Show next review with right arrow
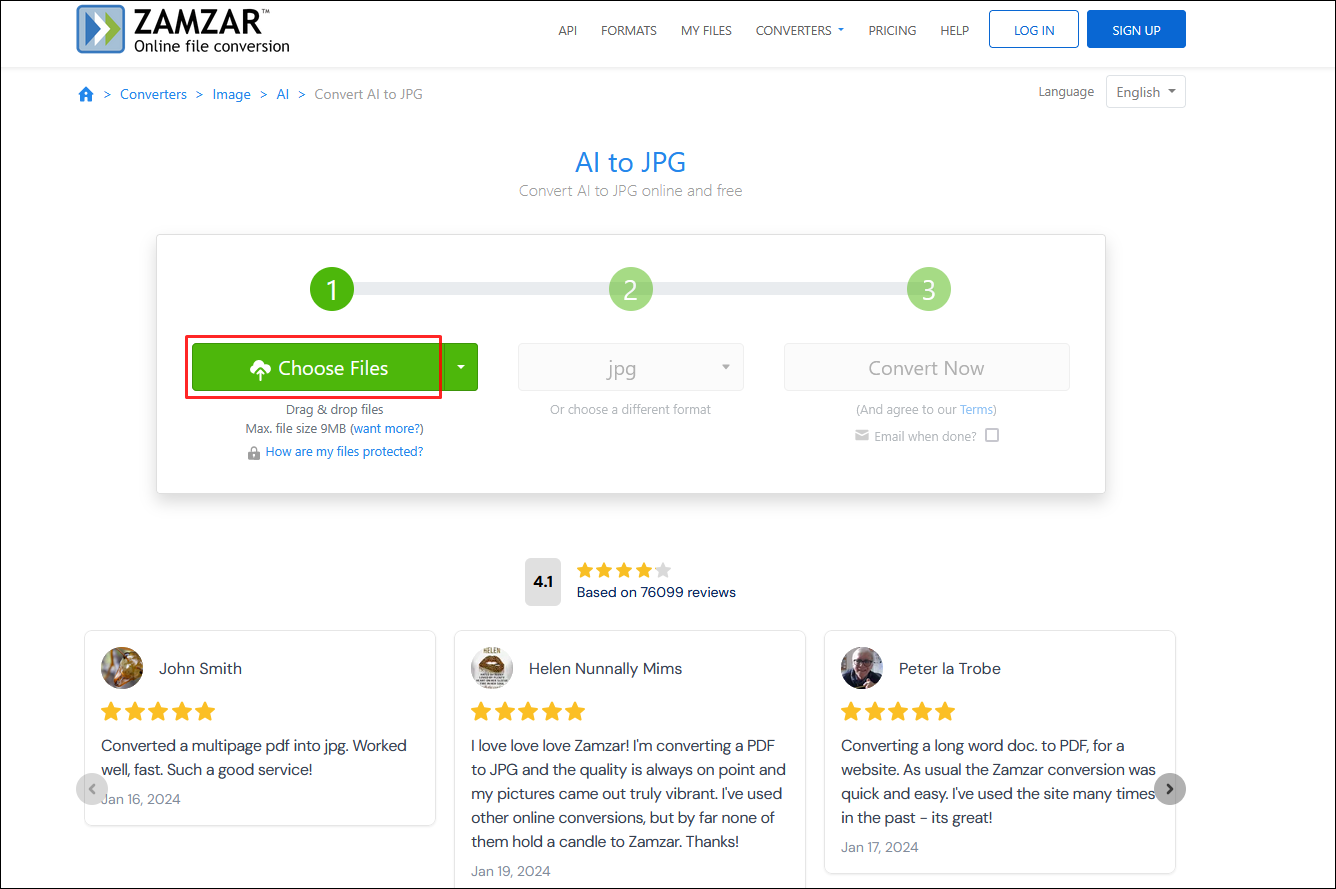This screenshot has height=889, width=1336. click(1170, 788)
